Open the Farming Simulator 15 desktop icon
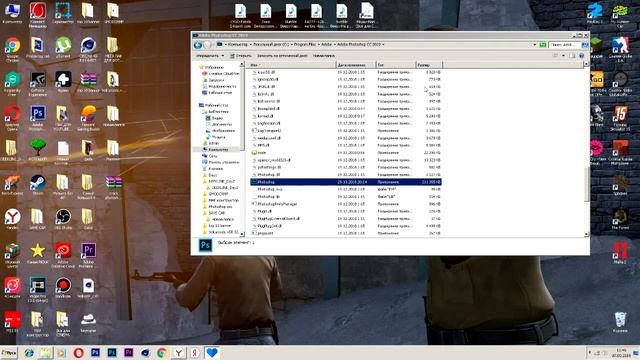 pos(620,118)
